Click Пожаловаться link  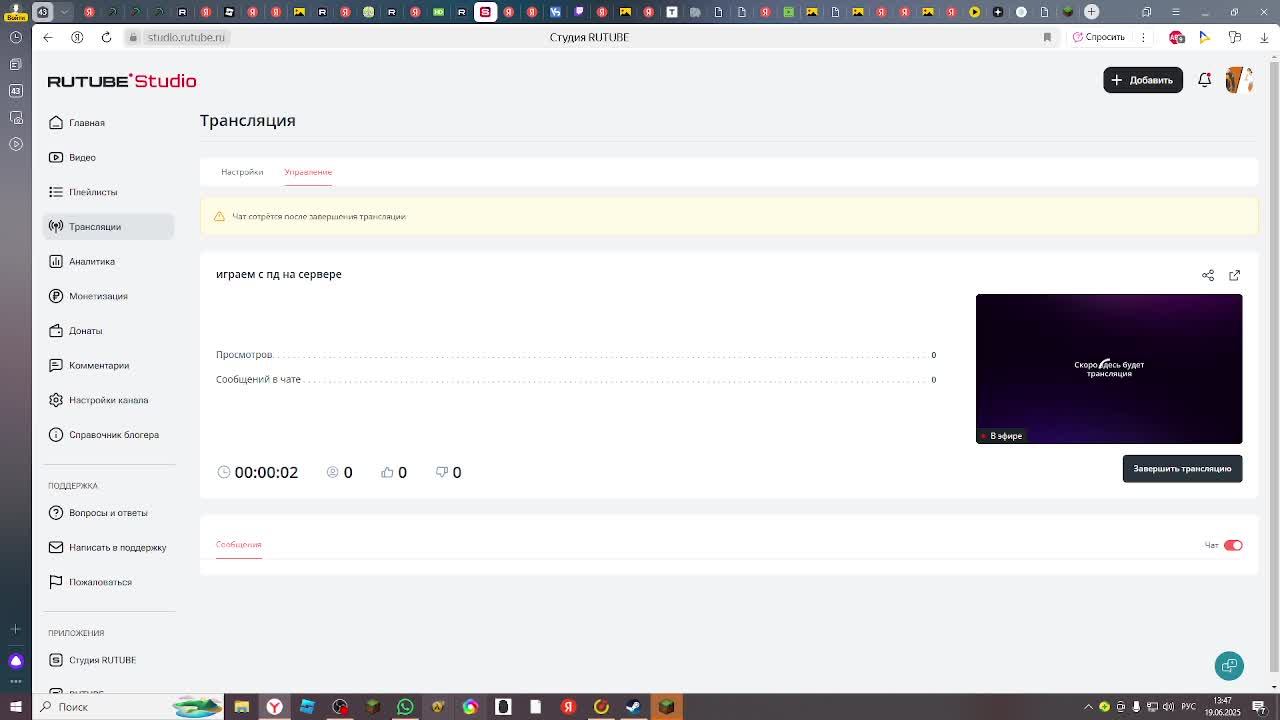tap(108, 582)
